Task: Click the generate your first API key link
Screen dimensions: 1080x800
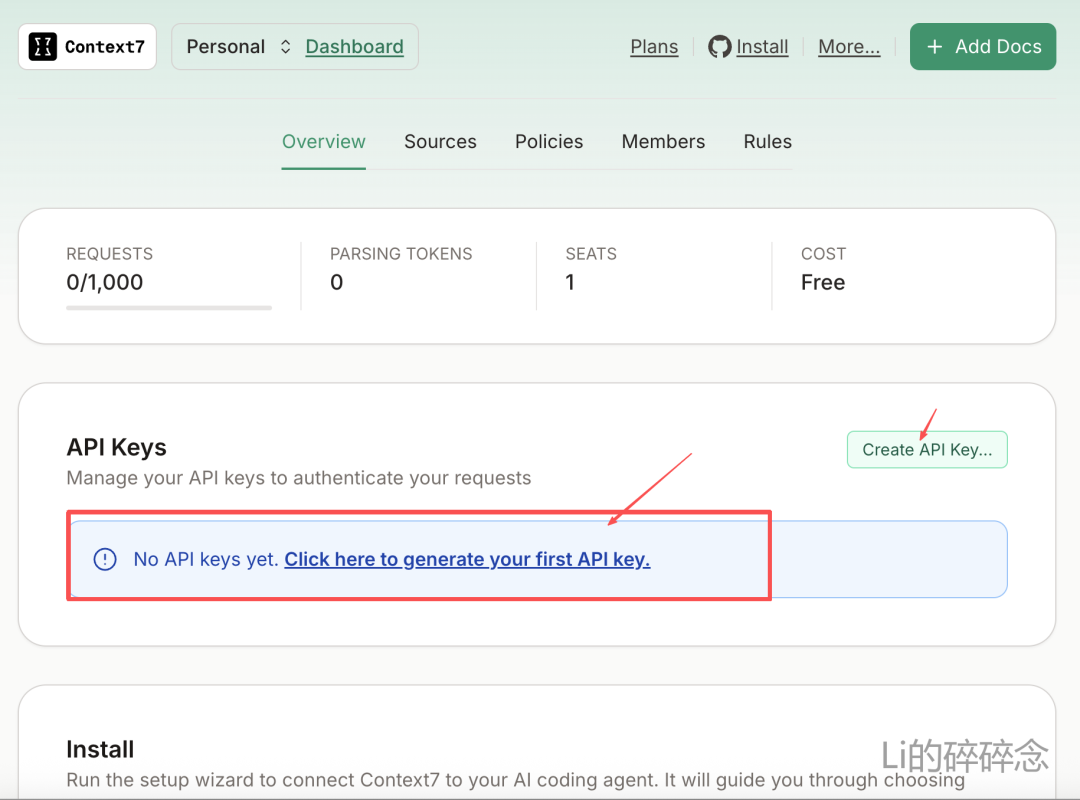Action: pos(467,560)
